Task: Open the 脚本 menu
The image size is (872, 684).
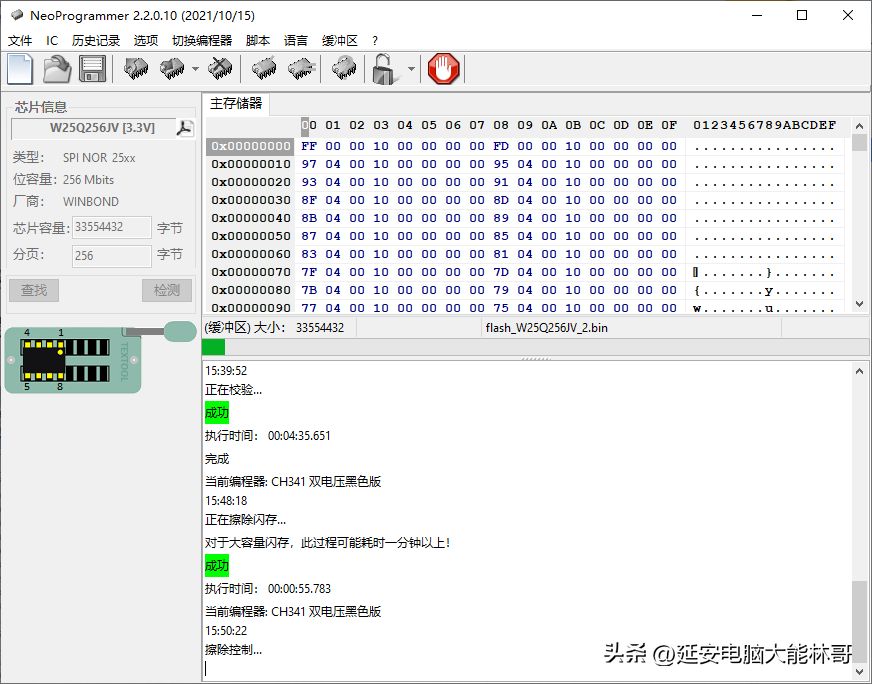Action: [x=258, y=41]
